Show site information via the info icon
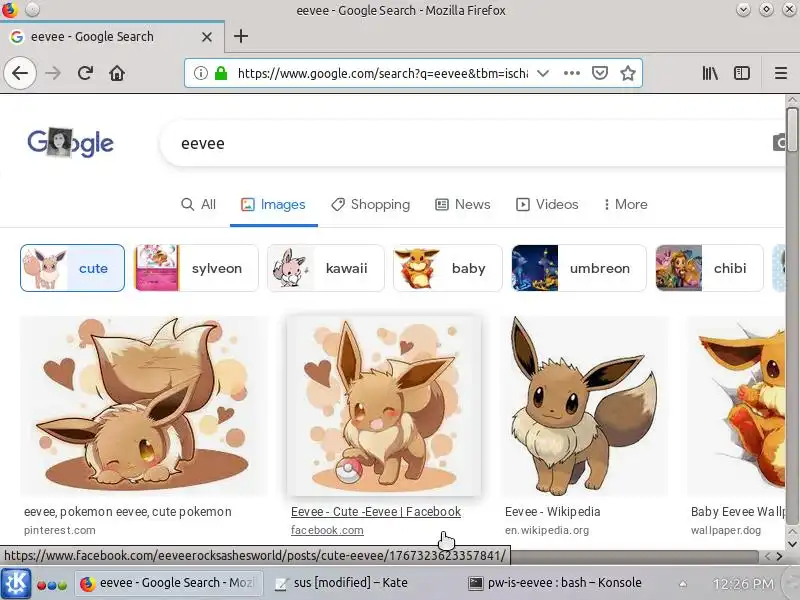The height and width of the screenshot is (600, 800). (201, 73)
